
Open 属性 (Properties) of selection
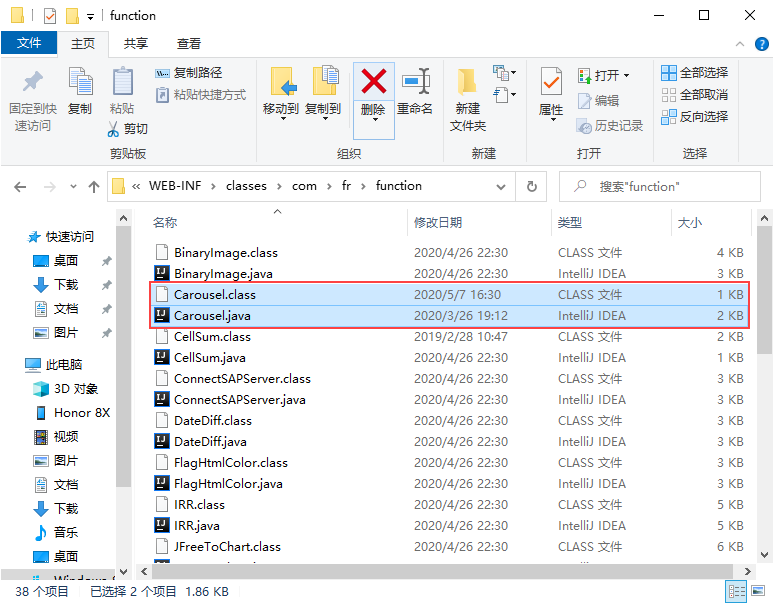coord(551,94)
